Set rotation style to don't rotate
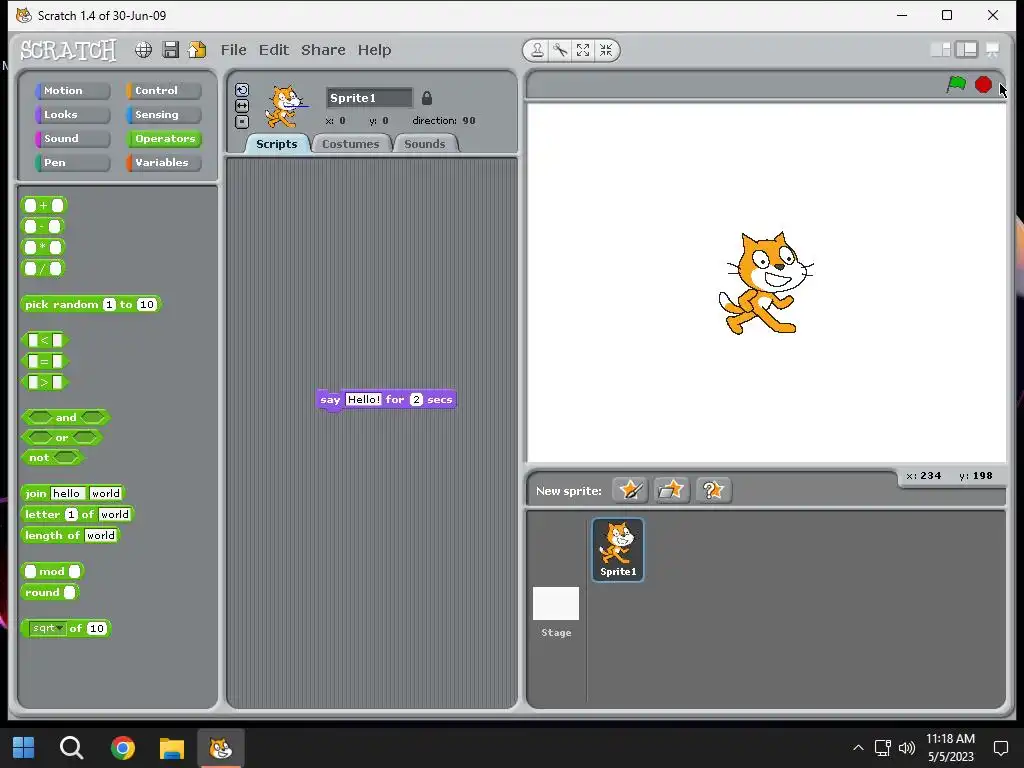Image resolution: width=1024 pixels, height=768 pixels. click(242, 121)
